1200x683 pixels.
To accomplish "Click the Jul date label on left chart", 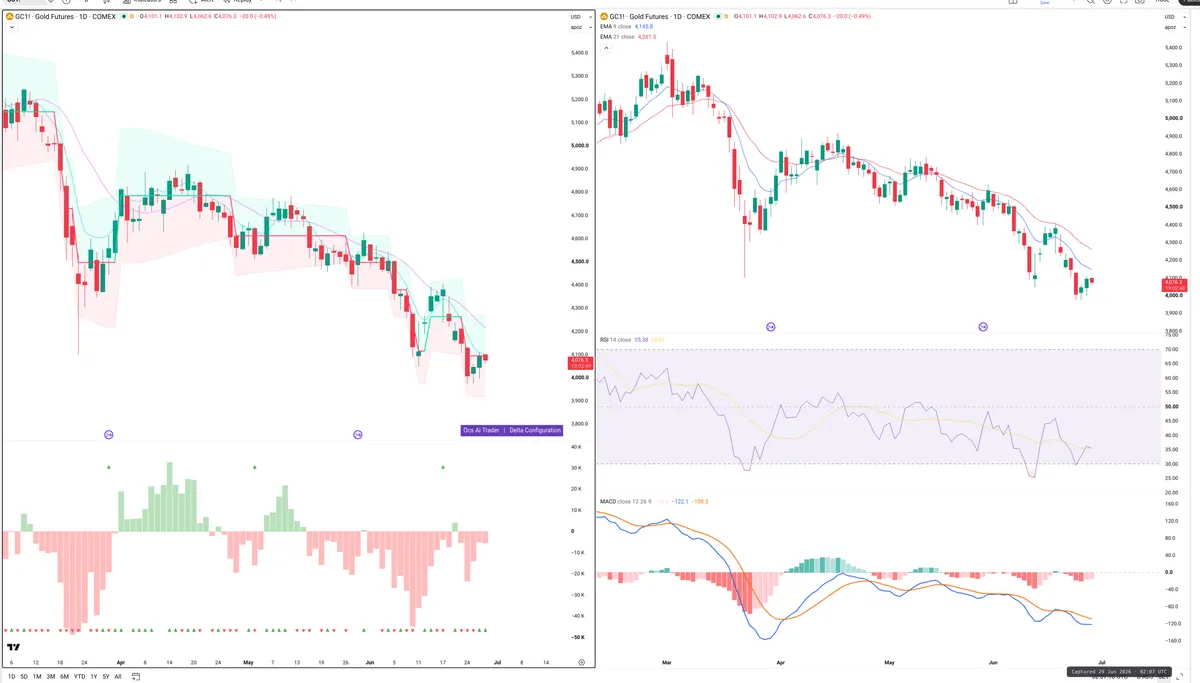I will point(496,663).
